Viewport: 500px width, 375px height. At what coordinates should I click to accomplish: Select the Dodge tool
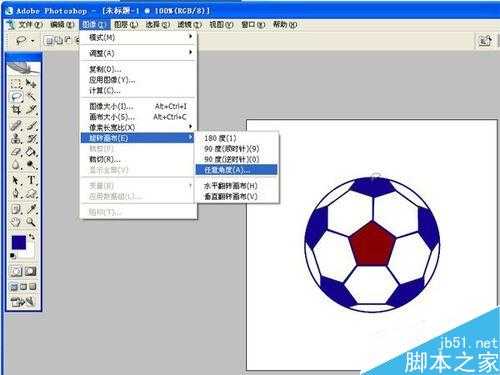pyautogui.click(x=31, y=164)
